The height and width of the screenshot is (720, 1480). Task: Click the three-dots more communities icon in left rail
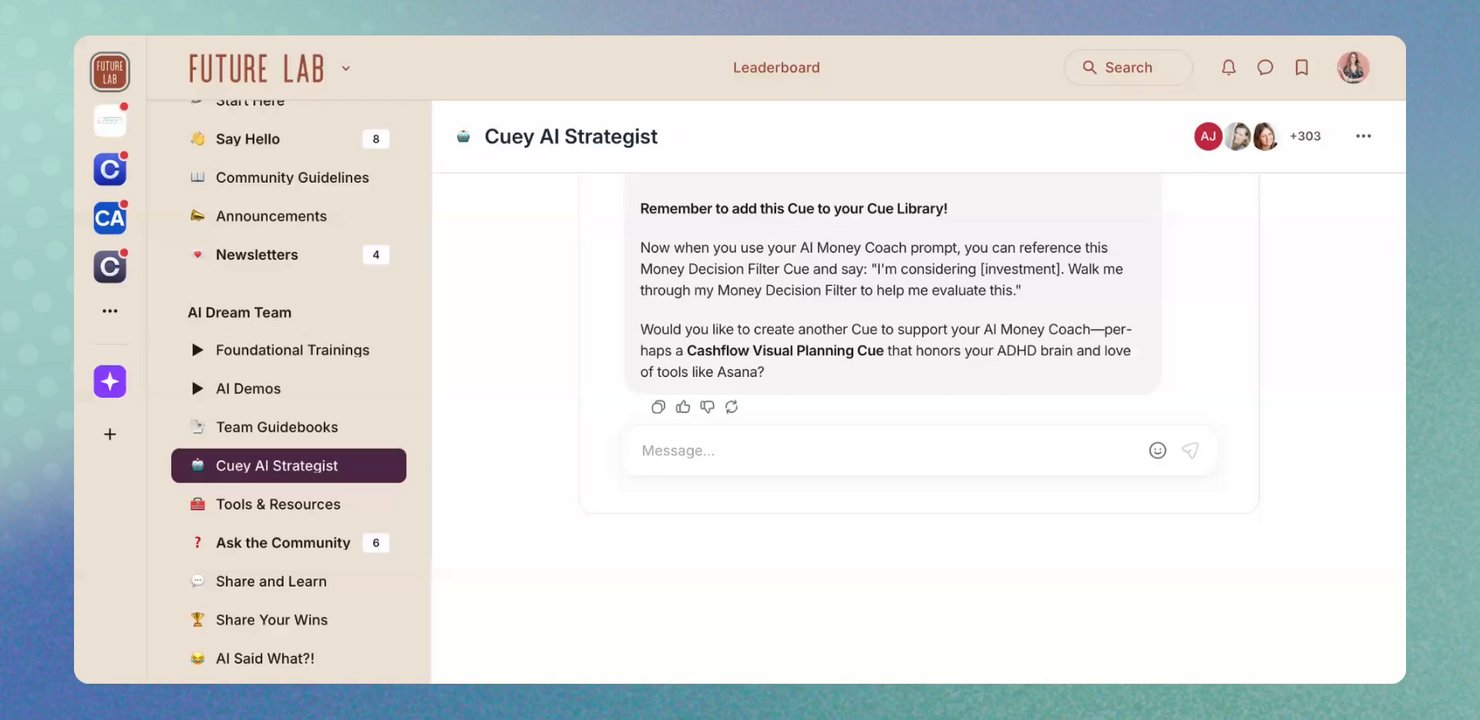click(110, 311)
